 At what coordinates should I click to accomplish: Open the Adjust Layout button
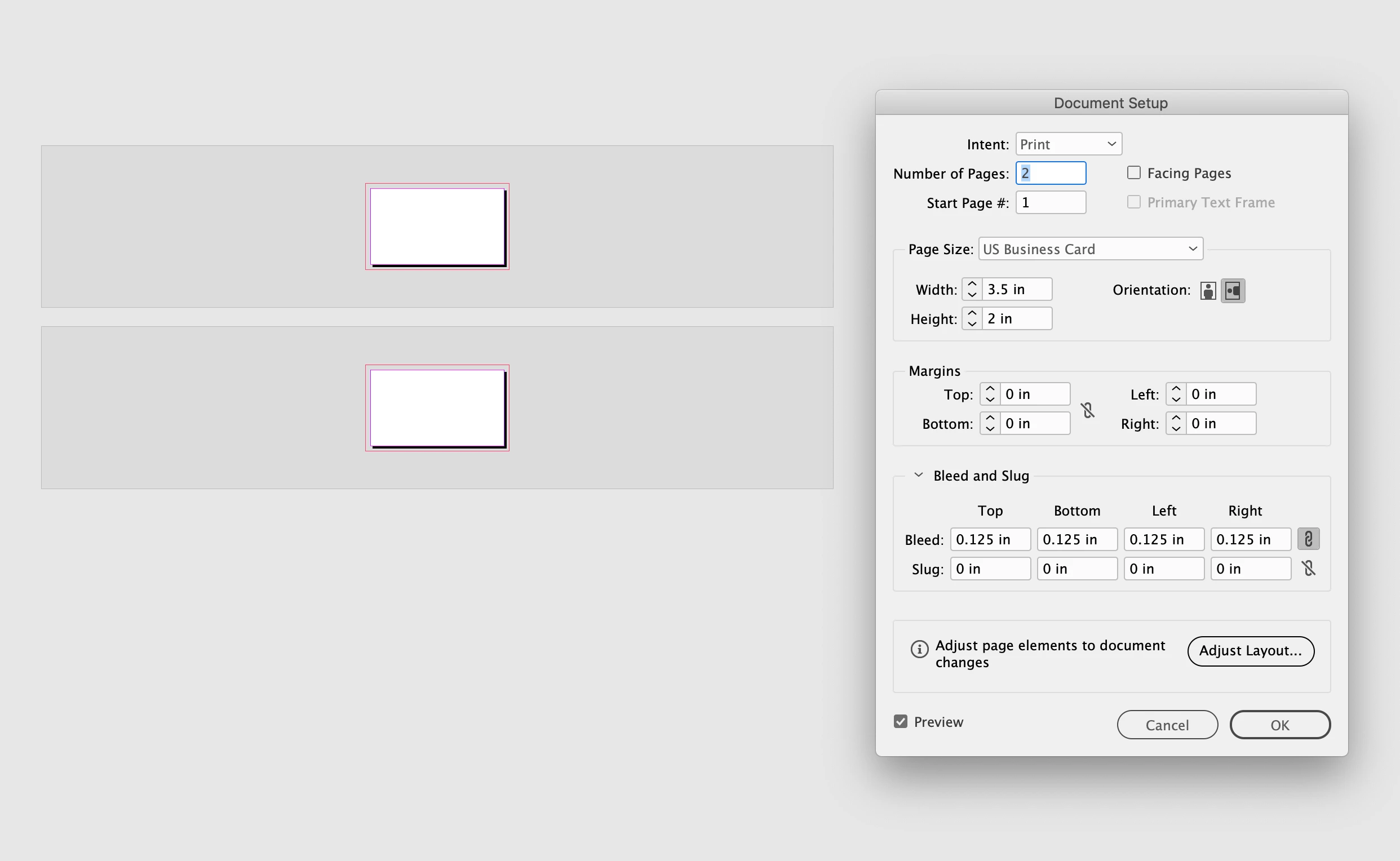pos(1250,651)
